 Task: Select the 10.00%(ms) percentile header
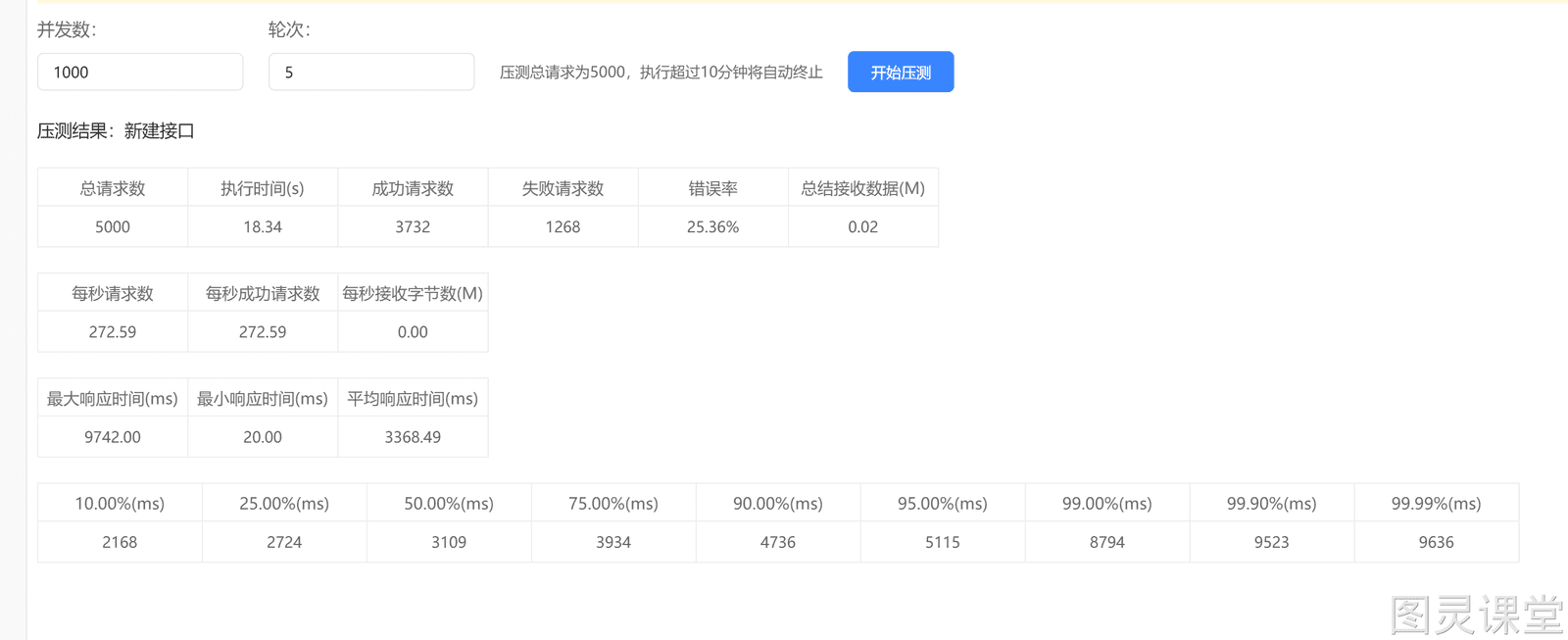point(120,503)
